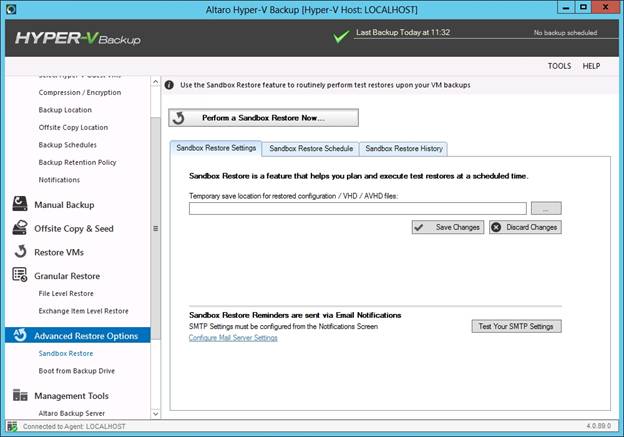Click the sidebar scroll up arrow
Viewport: 624px width, 437px height.
pyautogui.click(x=156, y=82)
